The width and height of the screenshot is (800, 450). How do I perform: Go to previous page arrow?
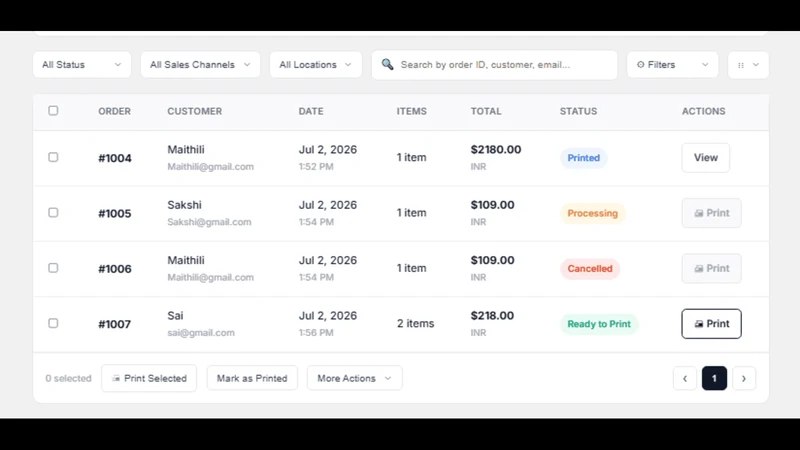pos(685,379)
